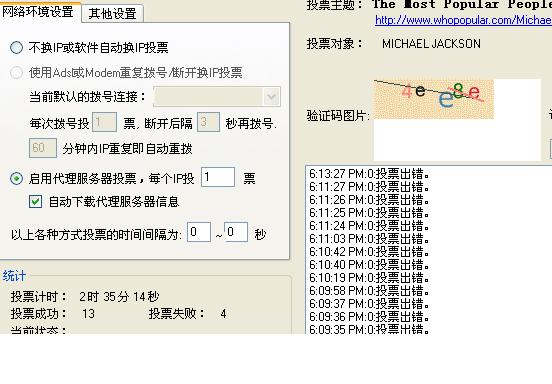Click the captcha verification image

point(434,99)
